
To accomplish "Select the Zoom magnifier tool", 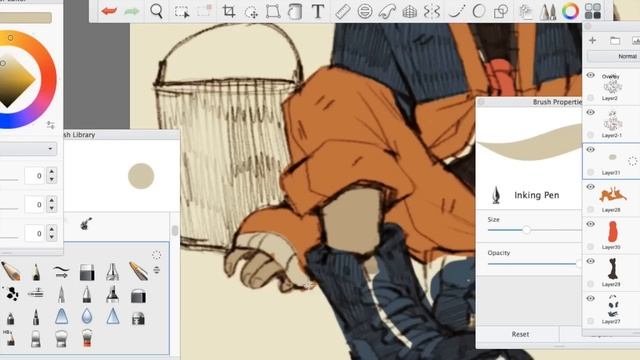I will pos(156,11).
